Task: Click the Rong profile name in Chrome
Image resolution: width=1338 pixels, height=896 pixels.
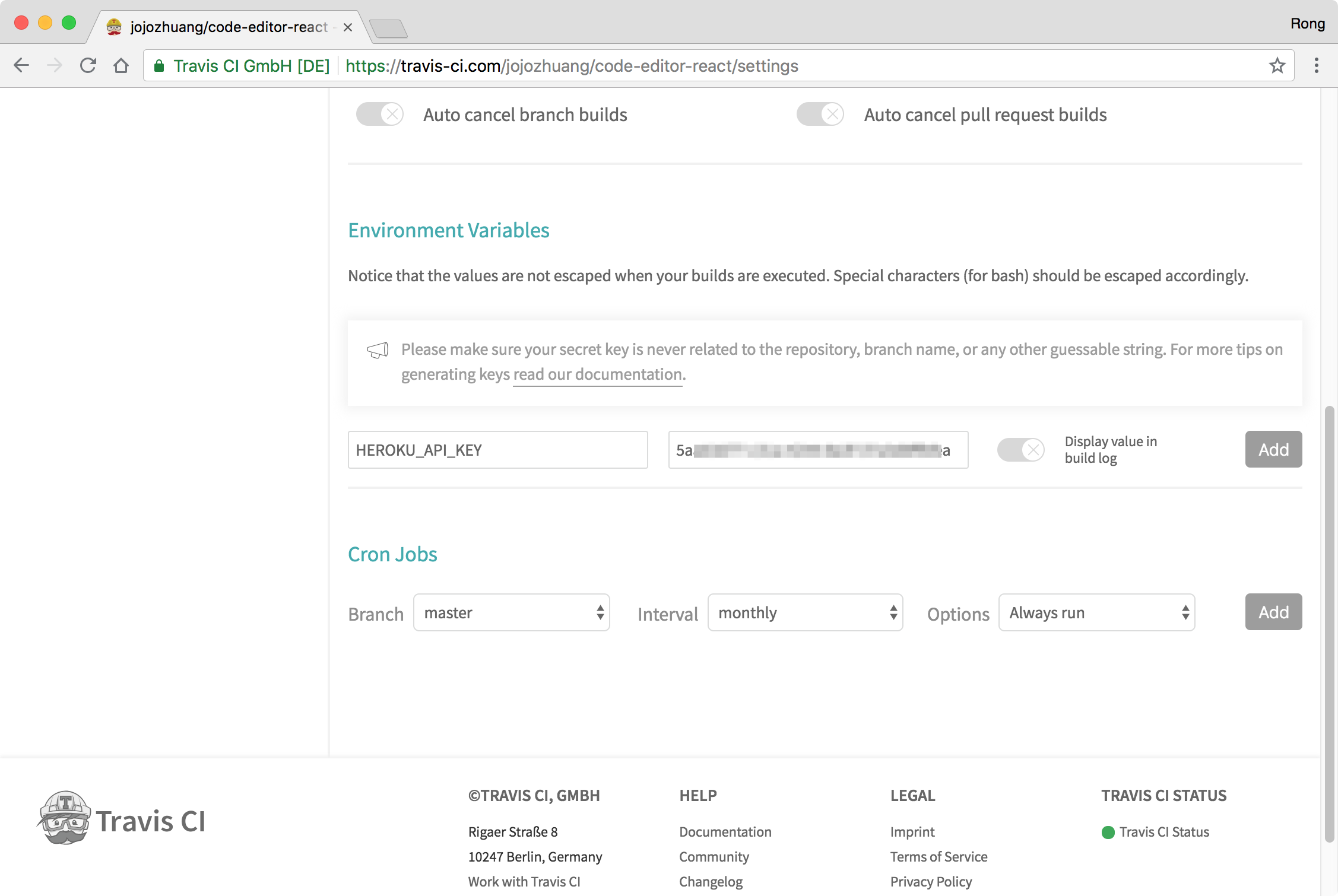Action: [1308, 24]
